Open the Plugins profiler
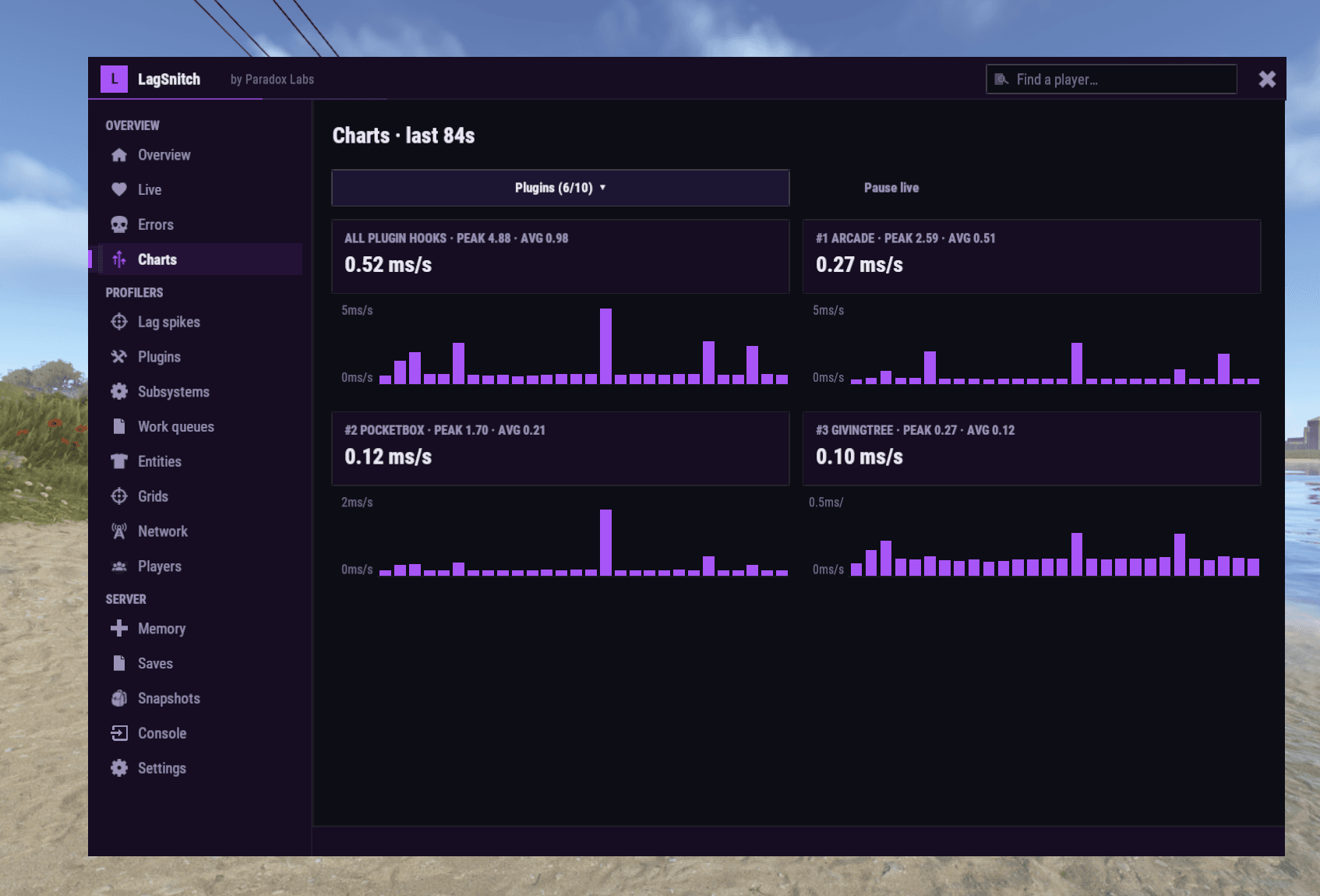This screenshot has width=1320, height=896. tap(201, 357)
